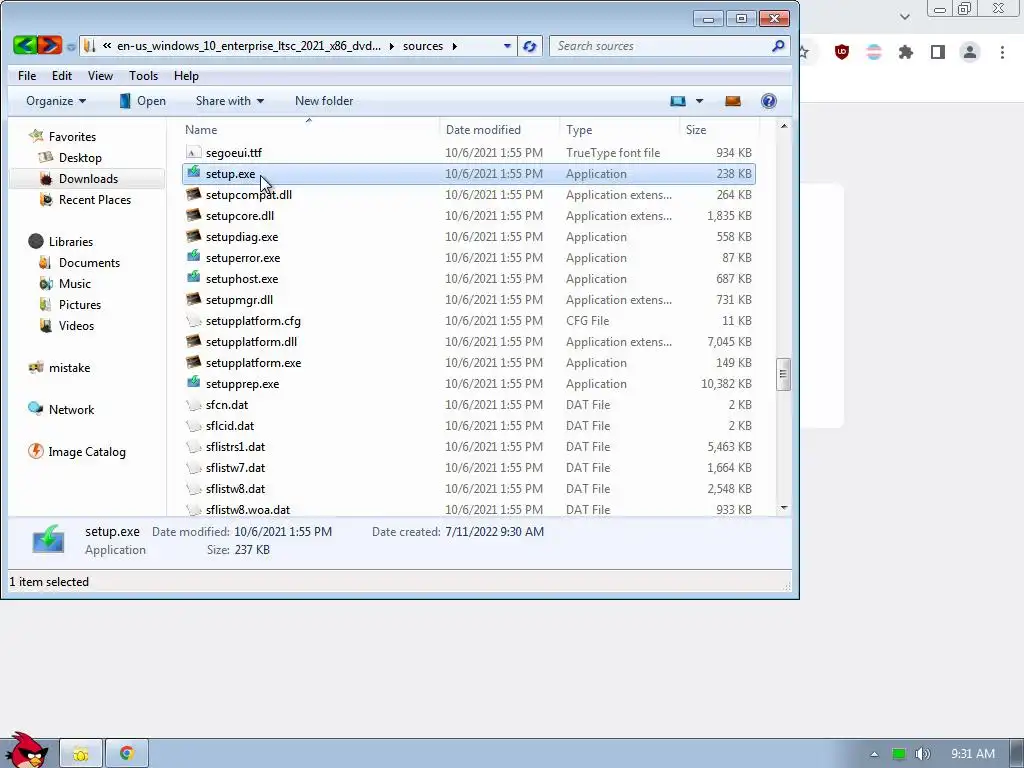1024x768 pixels.
Task: Expand the Share with dropdown
Action: coord(230,101)
